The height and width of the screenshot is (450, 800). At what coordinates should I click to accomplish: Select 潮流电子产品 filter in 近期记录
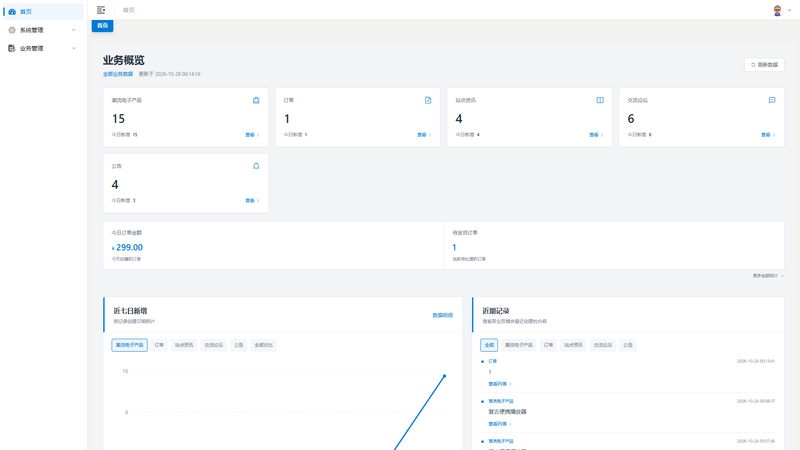coord(519,345)
